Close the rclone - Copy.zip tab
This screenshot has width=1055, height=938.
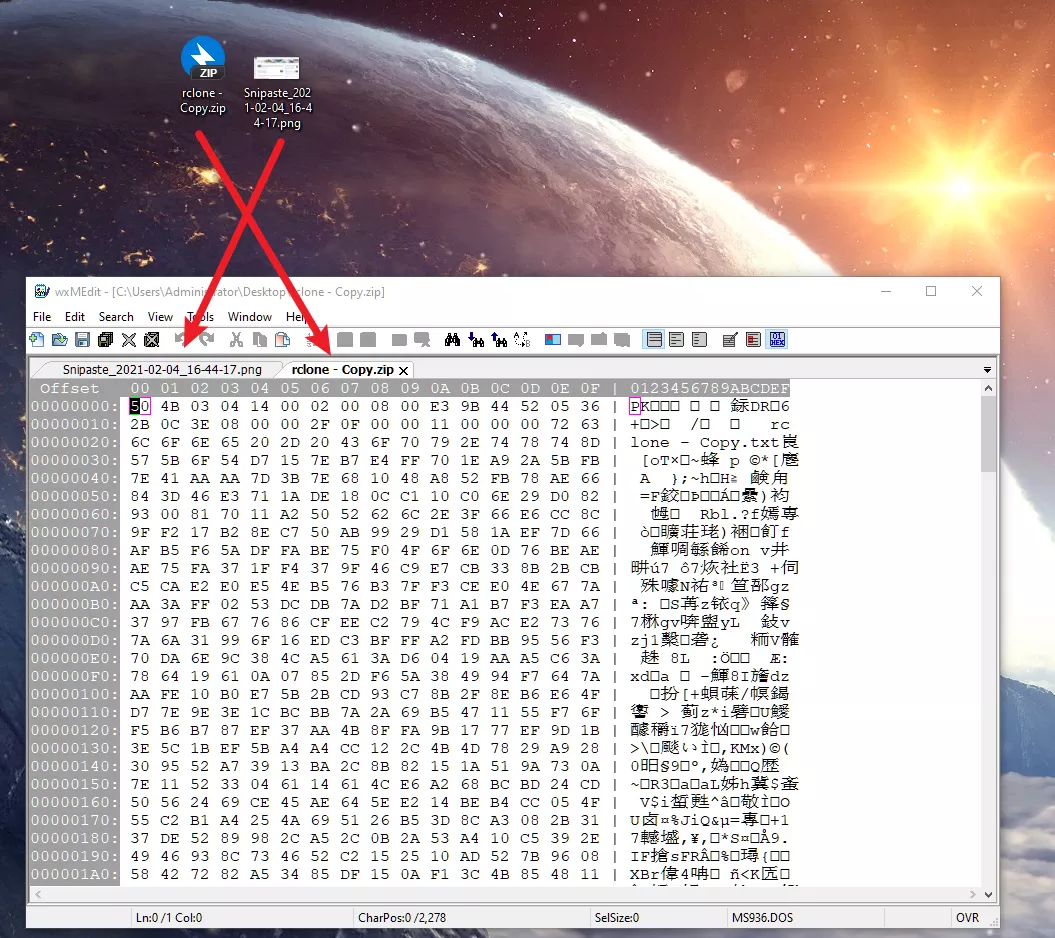point(404,371)
